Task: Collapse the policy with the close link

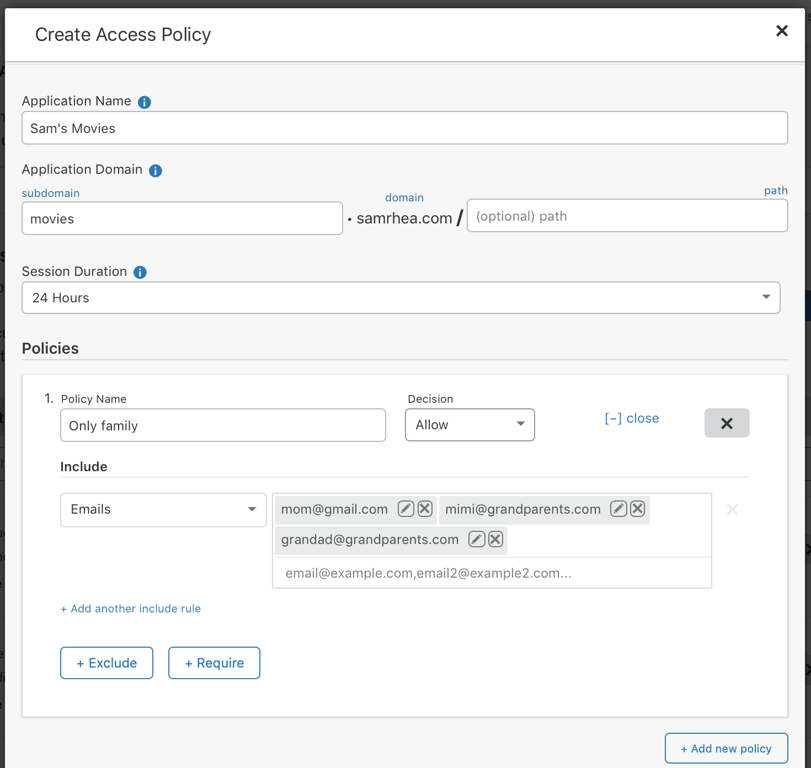Action: click(631, 418)
